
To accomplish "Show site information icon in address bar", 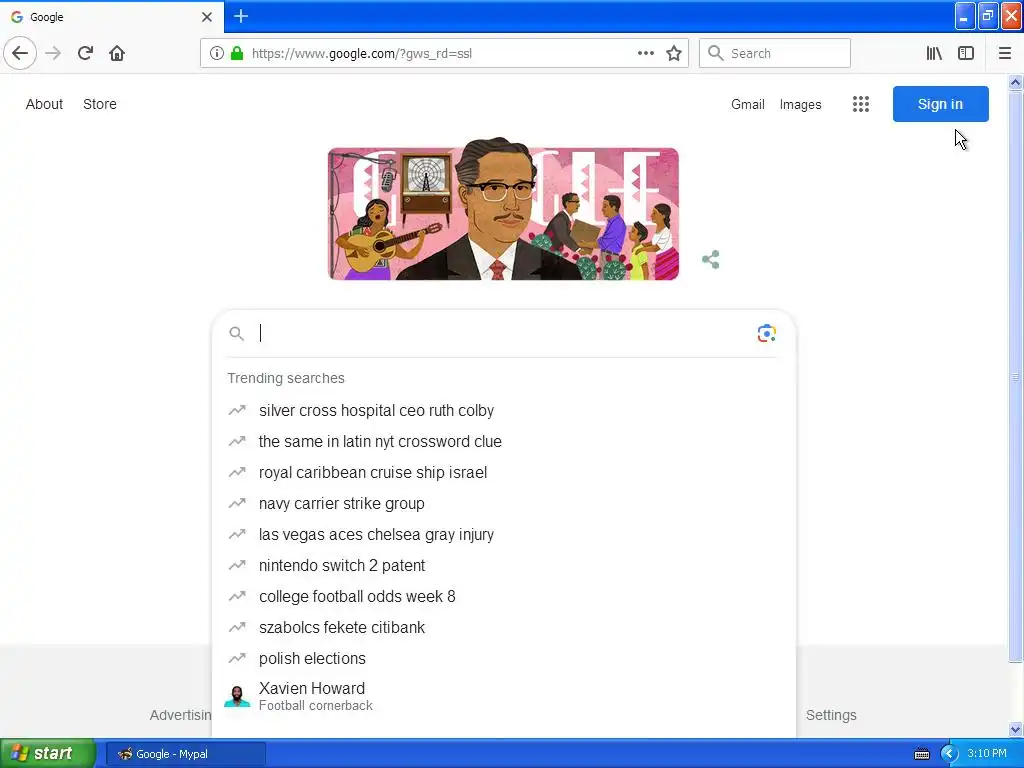I will 217,53.
